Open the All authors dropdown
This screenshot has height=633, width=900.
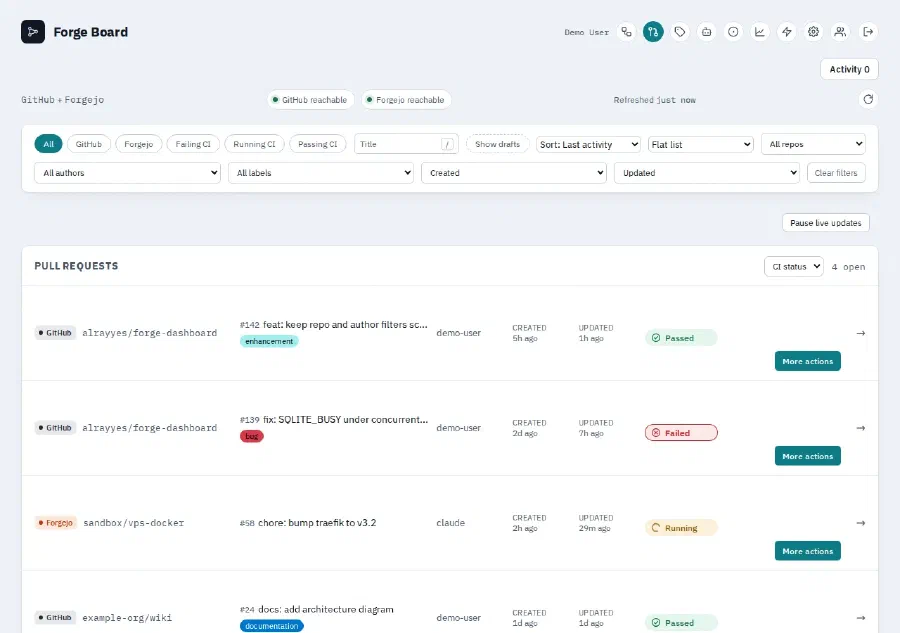coord(127,173)
